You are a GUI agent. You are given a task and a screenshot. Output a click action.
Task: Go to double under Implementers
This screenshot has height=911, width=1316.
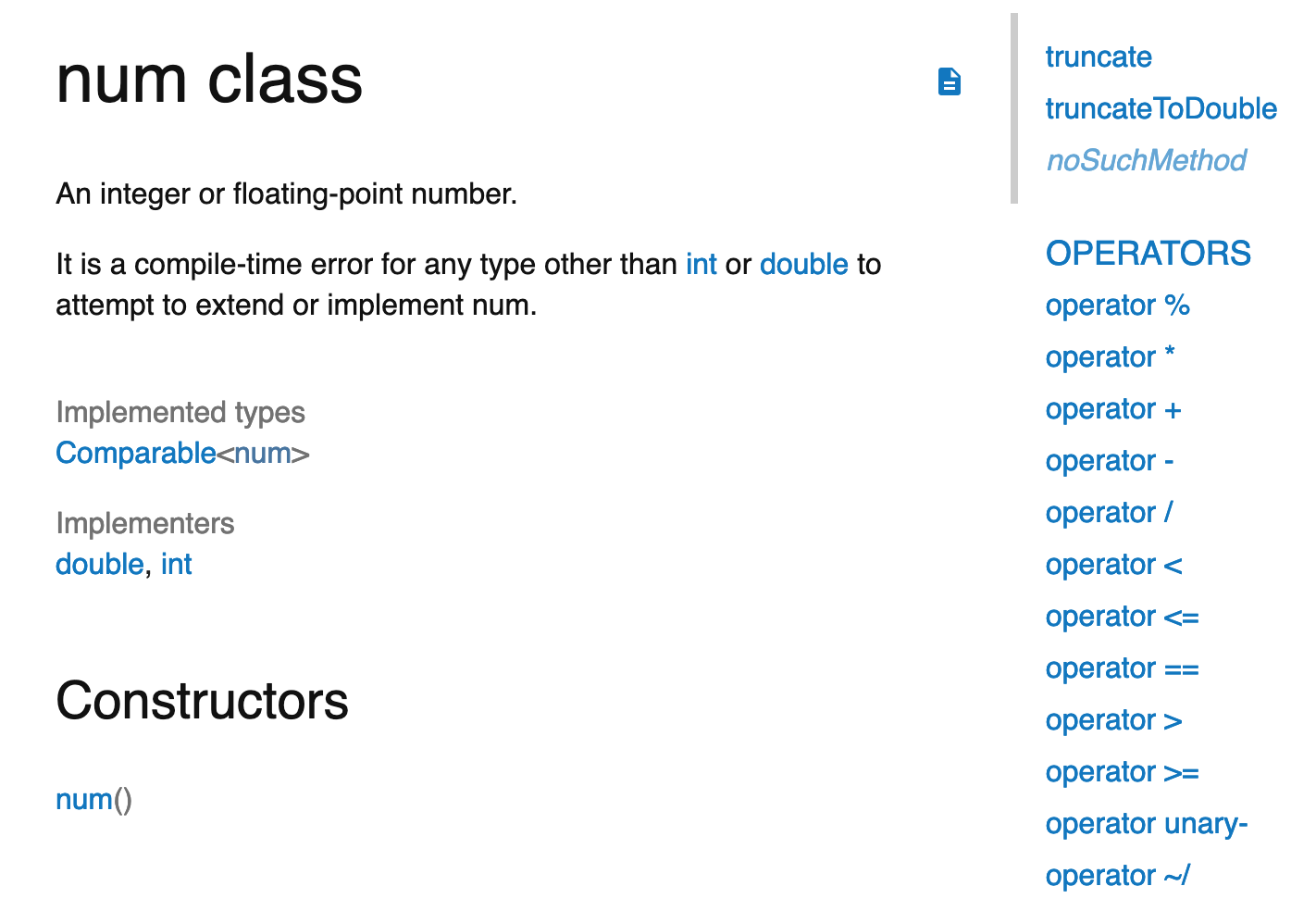[x=99, y=565]
